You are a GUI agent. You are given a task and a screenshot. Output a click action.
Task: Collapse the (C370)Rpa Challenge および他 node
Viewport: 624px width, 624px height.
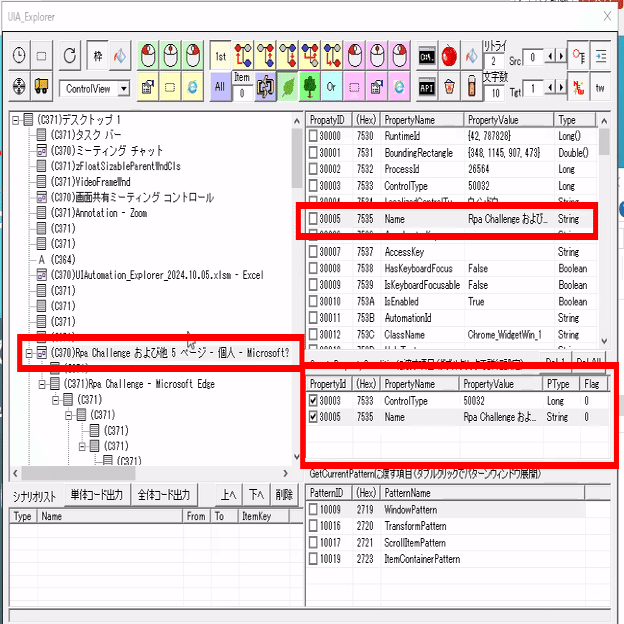tap(29, 353)
